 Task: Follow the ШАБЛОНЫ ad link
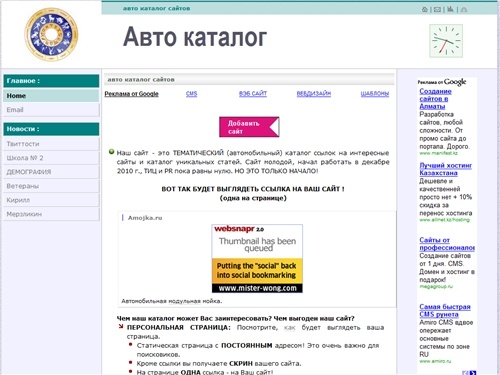click(x=375, y=94)
